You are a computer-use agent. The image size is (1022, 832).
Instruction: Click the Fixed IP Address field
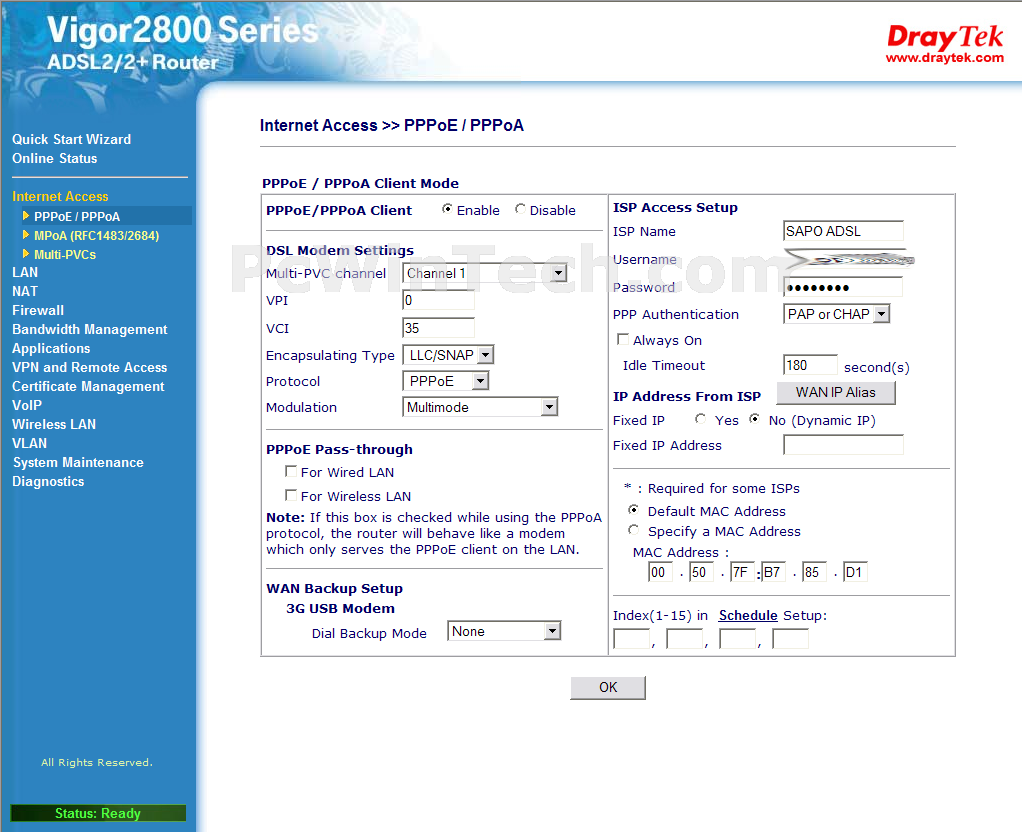pos(843,445)
